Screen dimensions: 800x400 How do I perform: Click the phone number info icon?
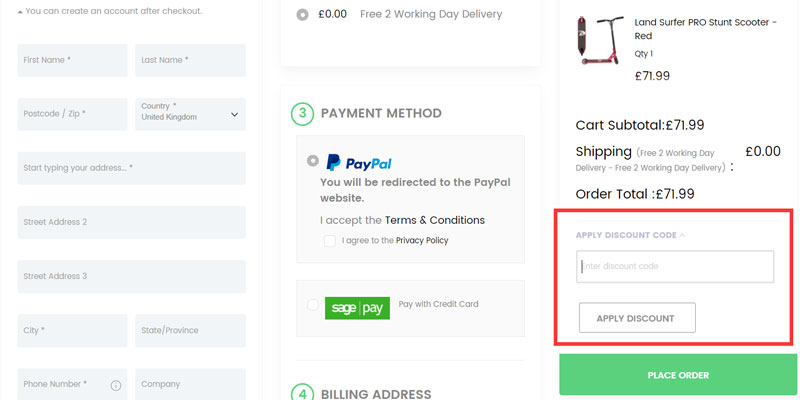[x=116, y=385]
